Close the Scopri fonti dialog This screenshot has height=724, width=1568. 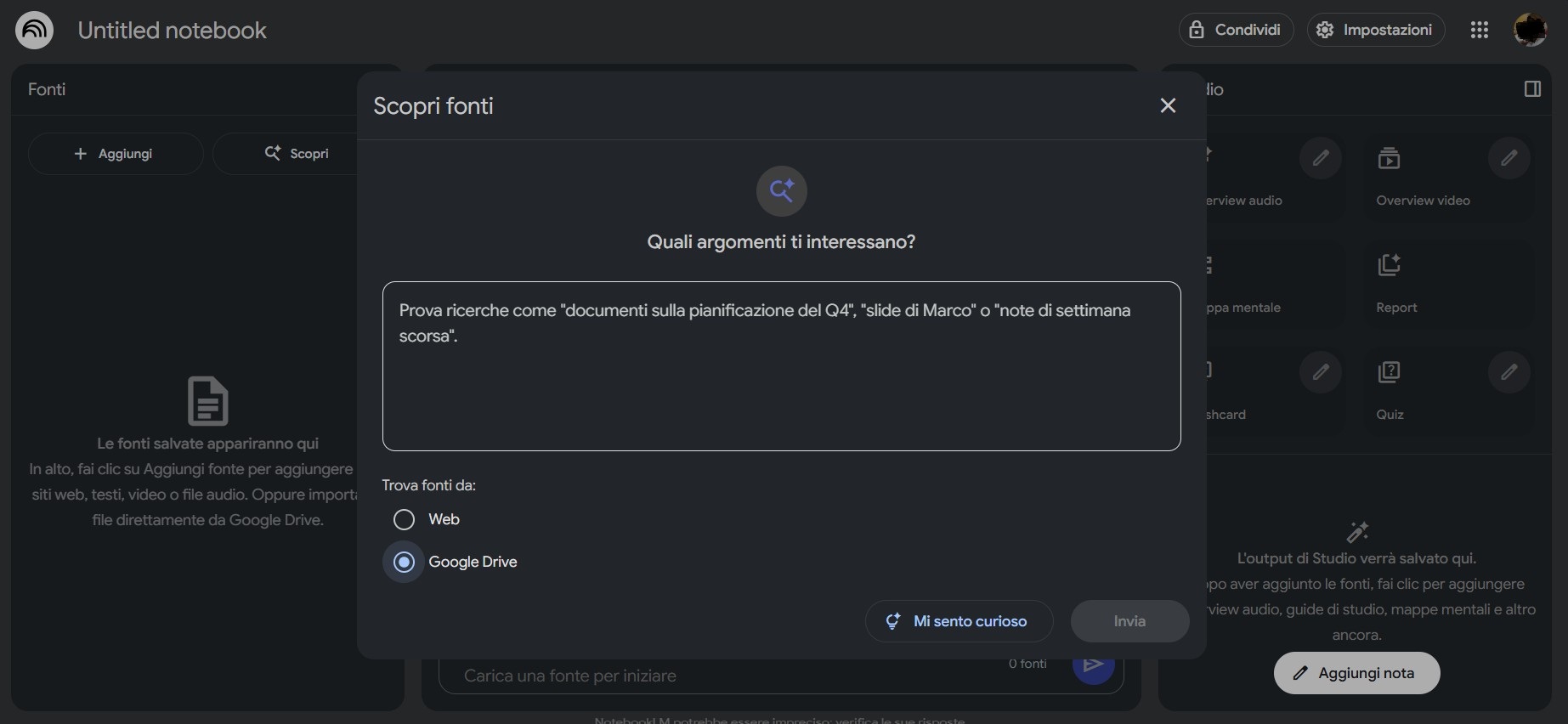(x=1168, y=105)
